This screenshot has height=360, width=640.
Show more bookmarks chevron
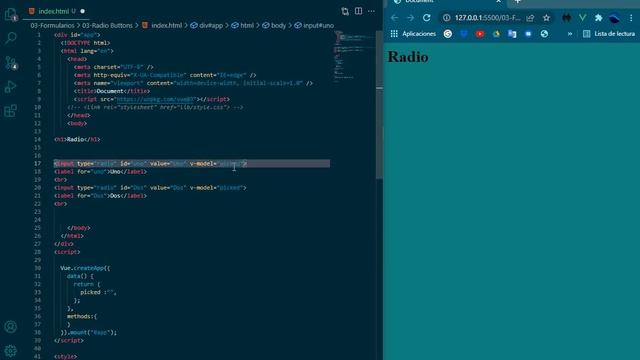click(570, 34)
